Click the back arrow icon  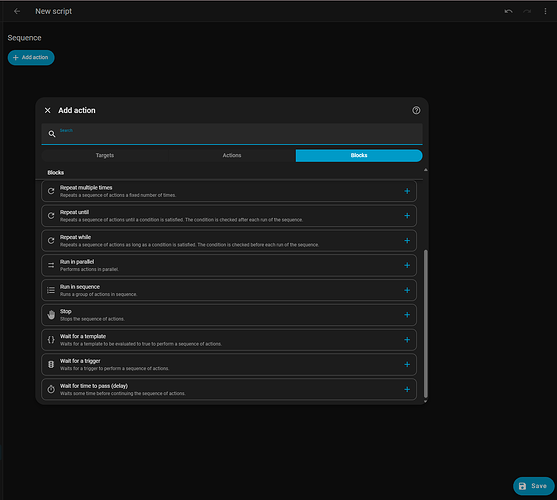(x=17, y=11)
